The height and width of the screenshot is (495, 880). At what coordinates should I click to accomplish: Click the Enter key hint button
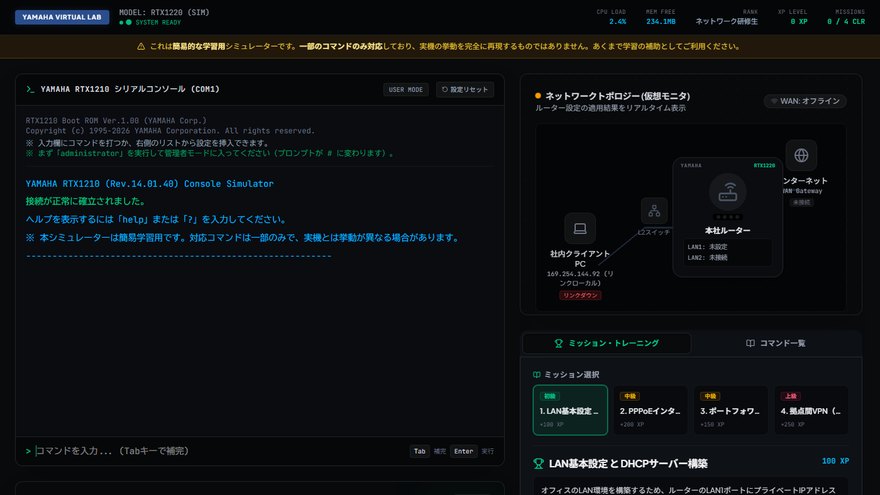[x=464, y=451]
